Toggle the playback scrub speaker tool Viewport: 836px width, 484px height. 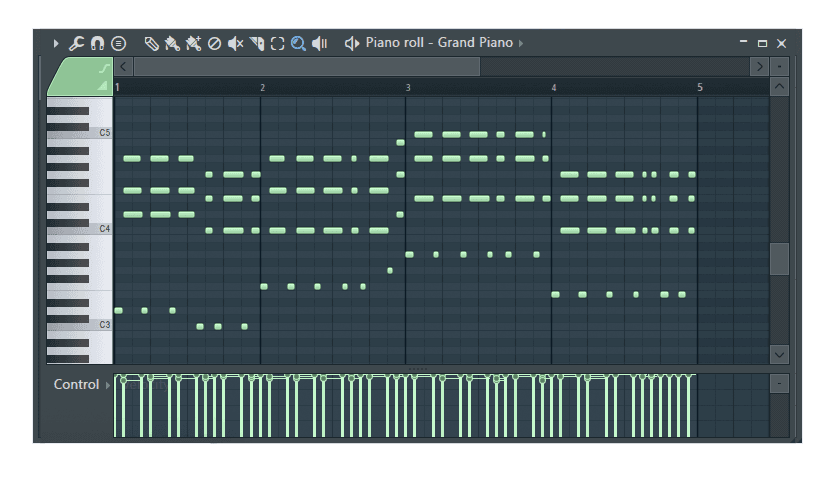coord(319,43)
